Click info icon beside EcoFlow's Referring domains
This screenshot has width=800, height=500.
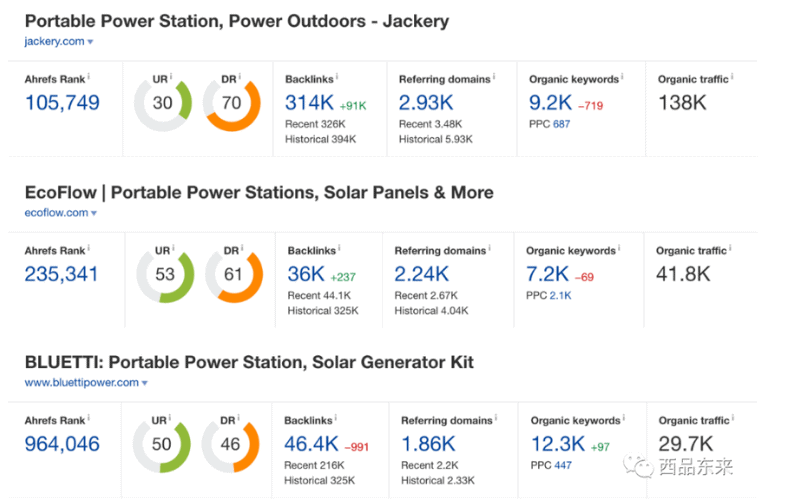coord(489,248)
